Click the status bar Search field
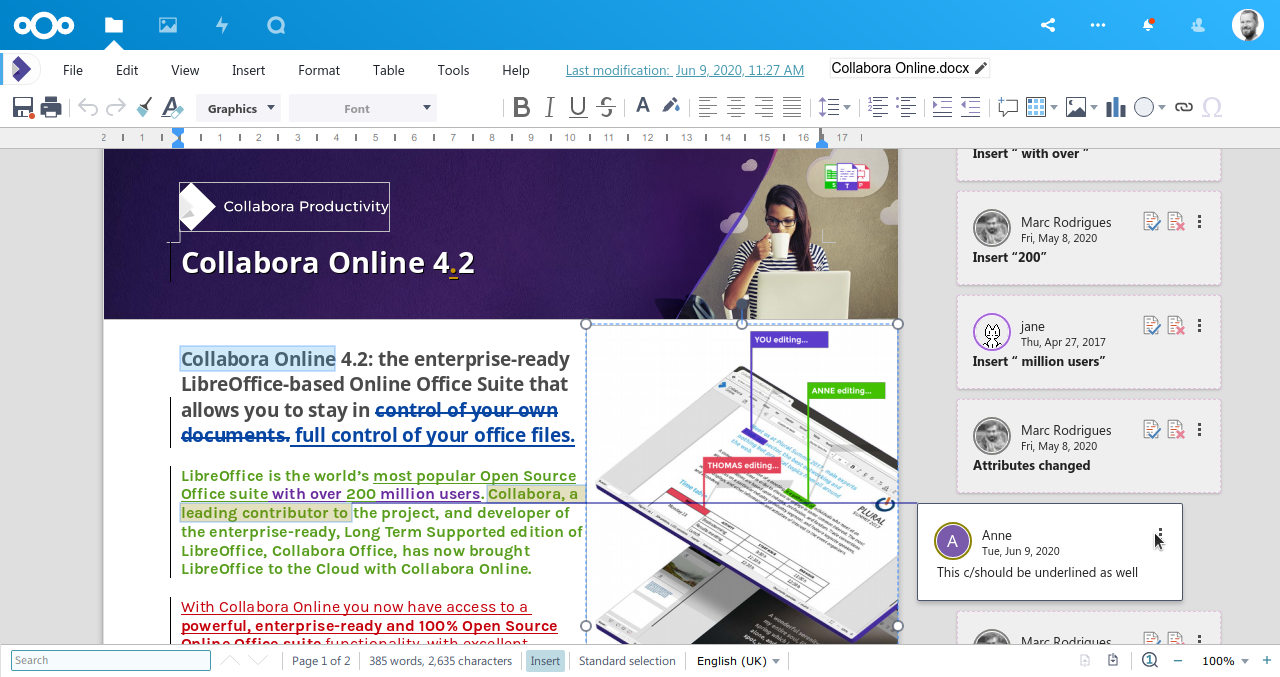1280x677 pixels. coord(111,660)
